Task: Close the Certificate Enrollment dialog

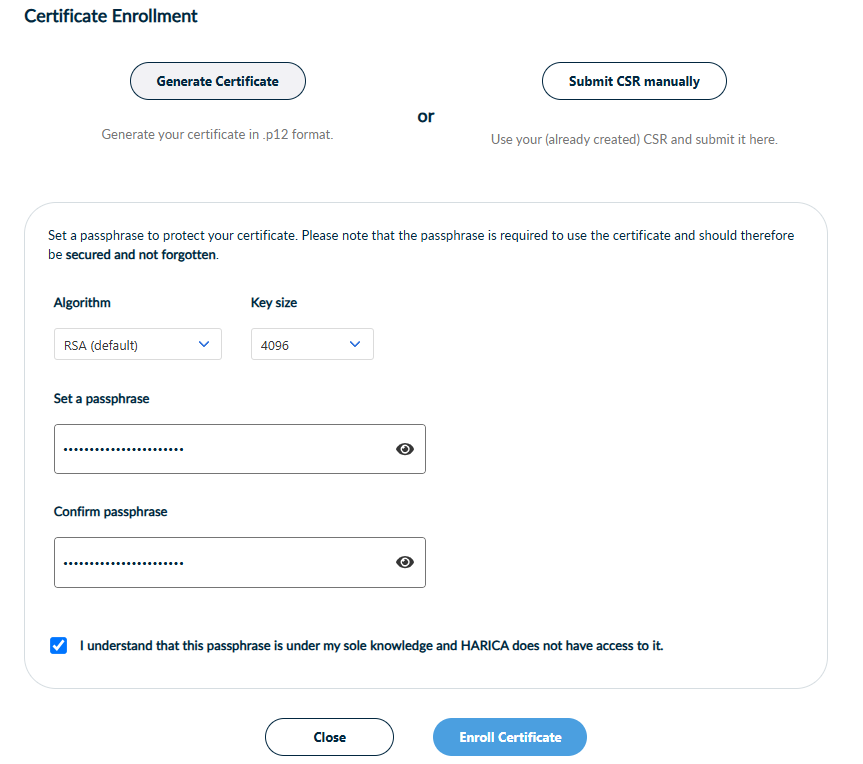Action: click(329, 737)
